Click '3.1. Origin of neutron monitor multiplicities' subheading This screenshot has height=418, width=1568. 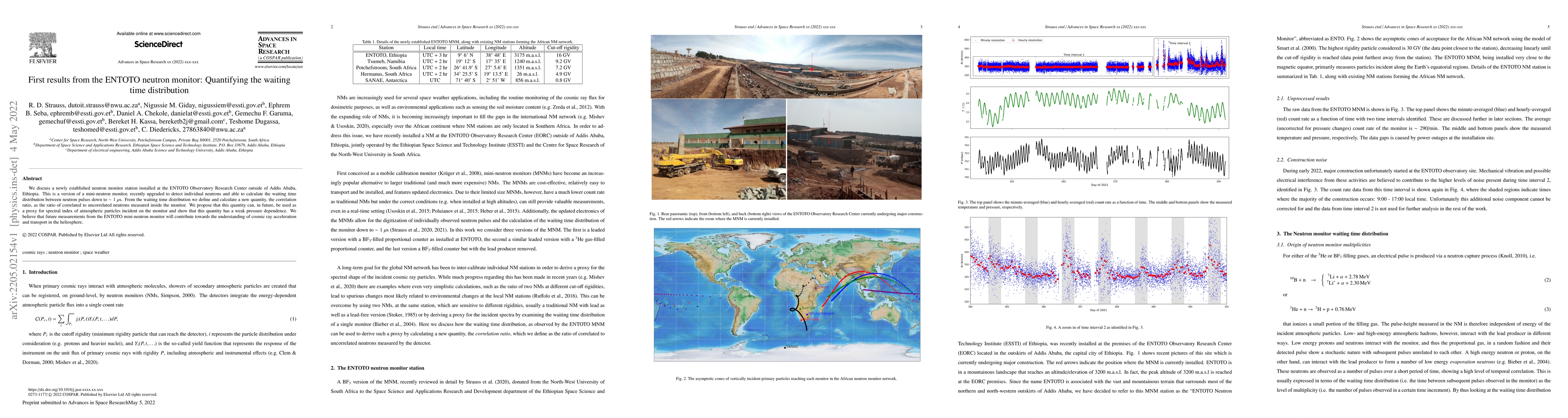pos(1323,245)
